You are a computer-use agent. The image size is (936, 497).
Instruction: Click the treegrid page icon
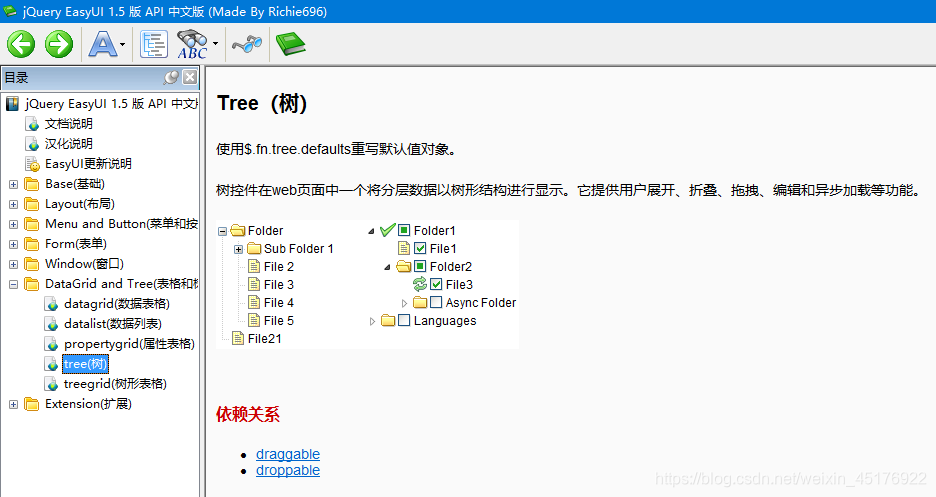point(51,384)
